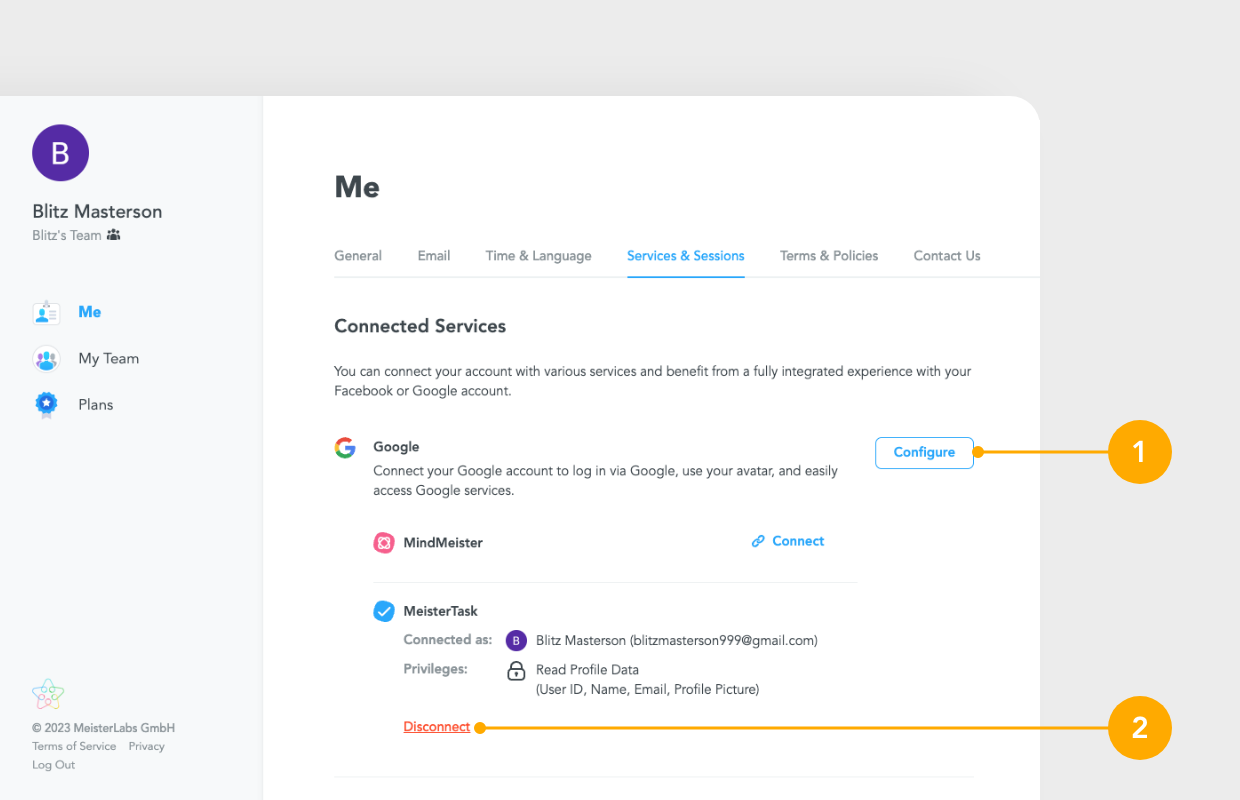Image resolution: width=1240 pixels, height=800 pixels.
Task: Click the MeisterTask blue checkmark icon
Action: click(384, 611)
